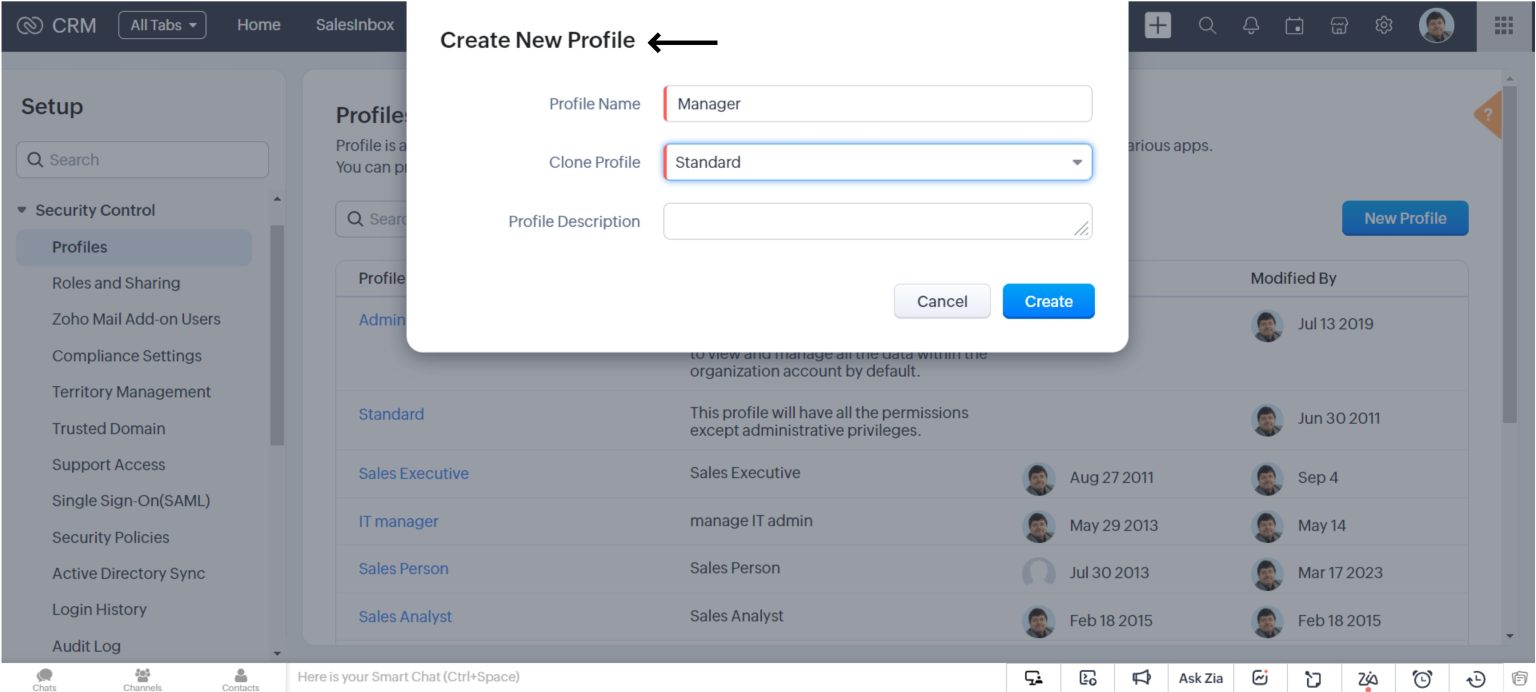Viewport: 1536px width, 692px height.
Task: Open global search from the top bar
Action: click(1206, 25)
